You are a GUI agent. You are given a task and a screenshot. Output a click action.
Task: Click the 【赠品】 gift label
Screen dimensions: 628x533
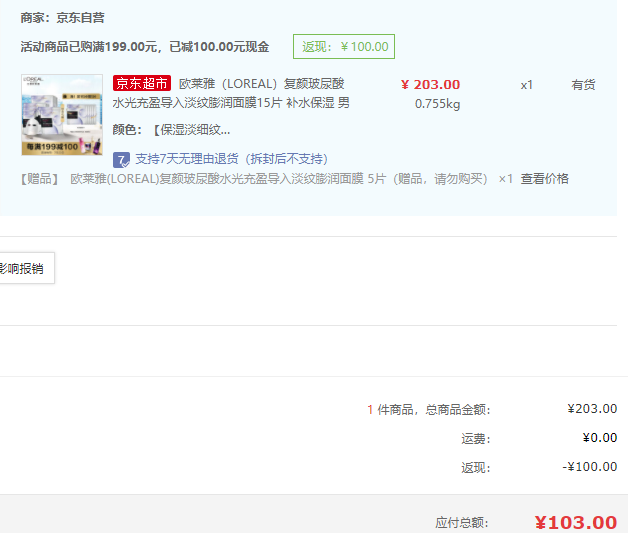39,179
